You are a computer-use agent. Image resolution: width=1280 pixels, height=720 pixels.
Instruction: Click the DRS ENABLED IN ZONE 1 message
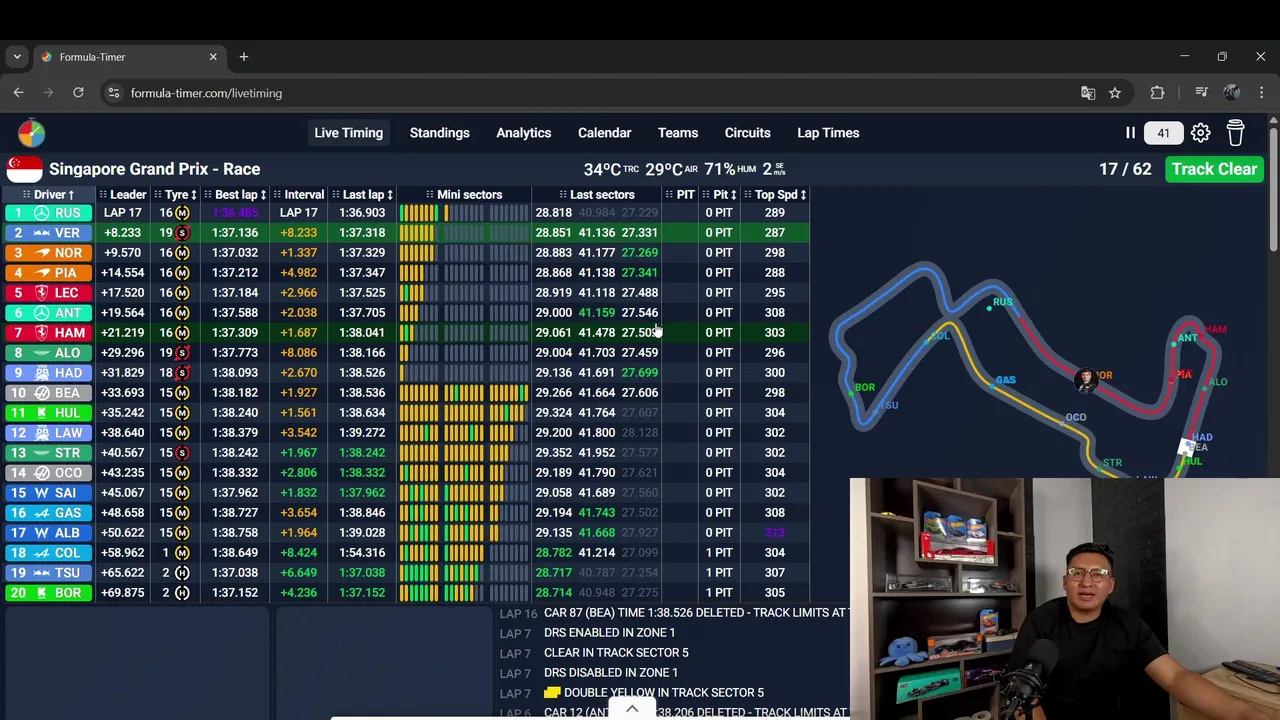[x=609, y=633]
